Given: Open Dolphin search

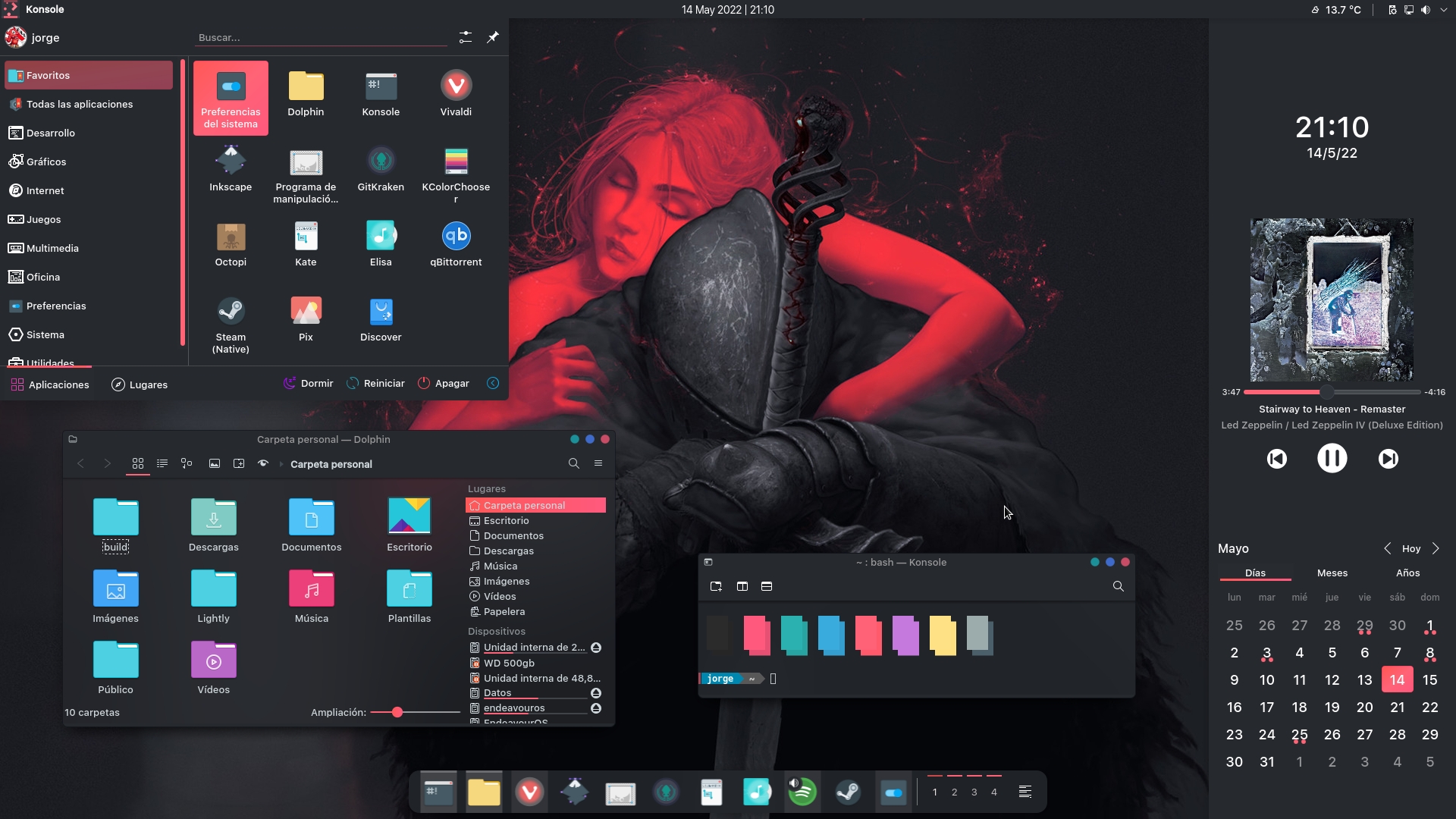Looking at the screenshot, I should (574, 463).
